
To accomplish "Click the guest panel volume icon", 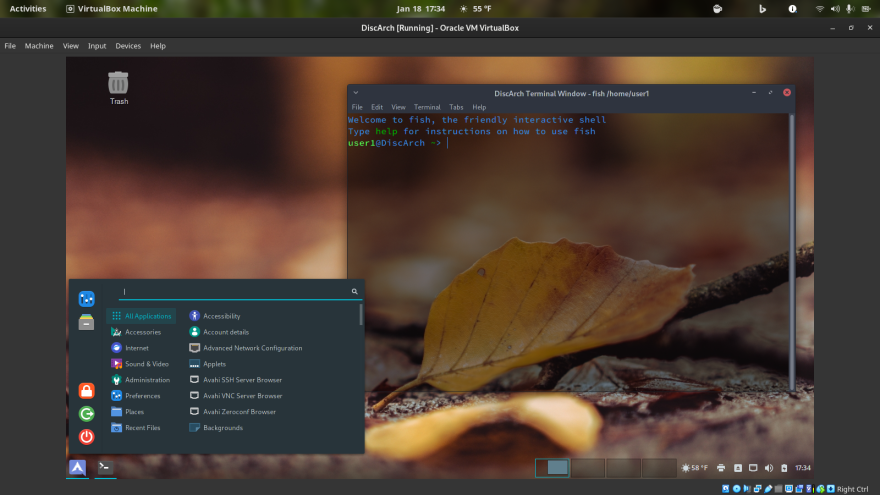I will click(769, 468).
